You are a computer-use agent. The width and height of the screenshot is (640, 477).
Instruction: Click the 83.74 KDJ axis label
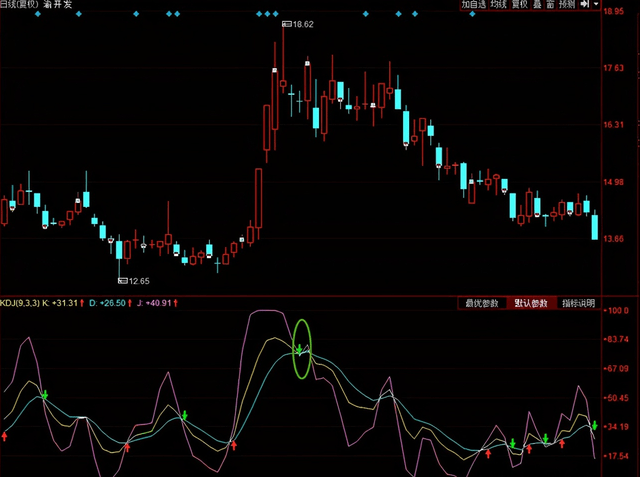coord(618,339)
